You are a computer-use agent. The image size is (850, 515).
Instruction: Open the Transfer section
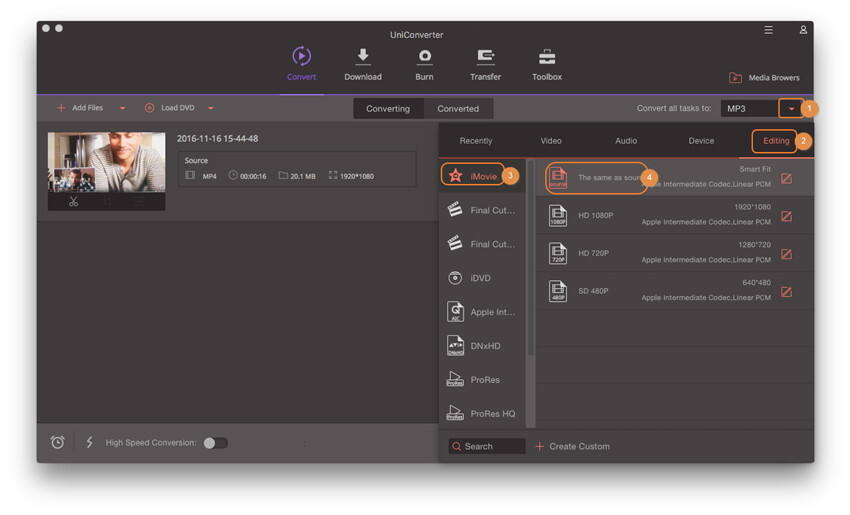[x=485, y=64]
